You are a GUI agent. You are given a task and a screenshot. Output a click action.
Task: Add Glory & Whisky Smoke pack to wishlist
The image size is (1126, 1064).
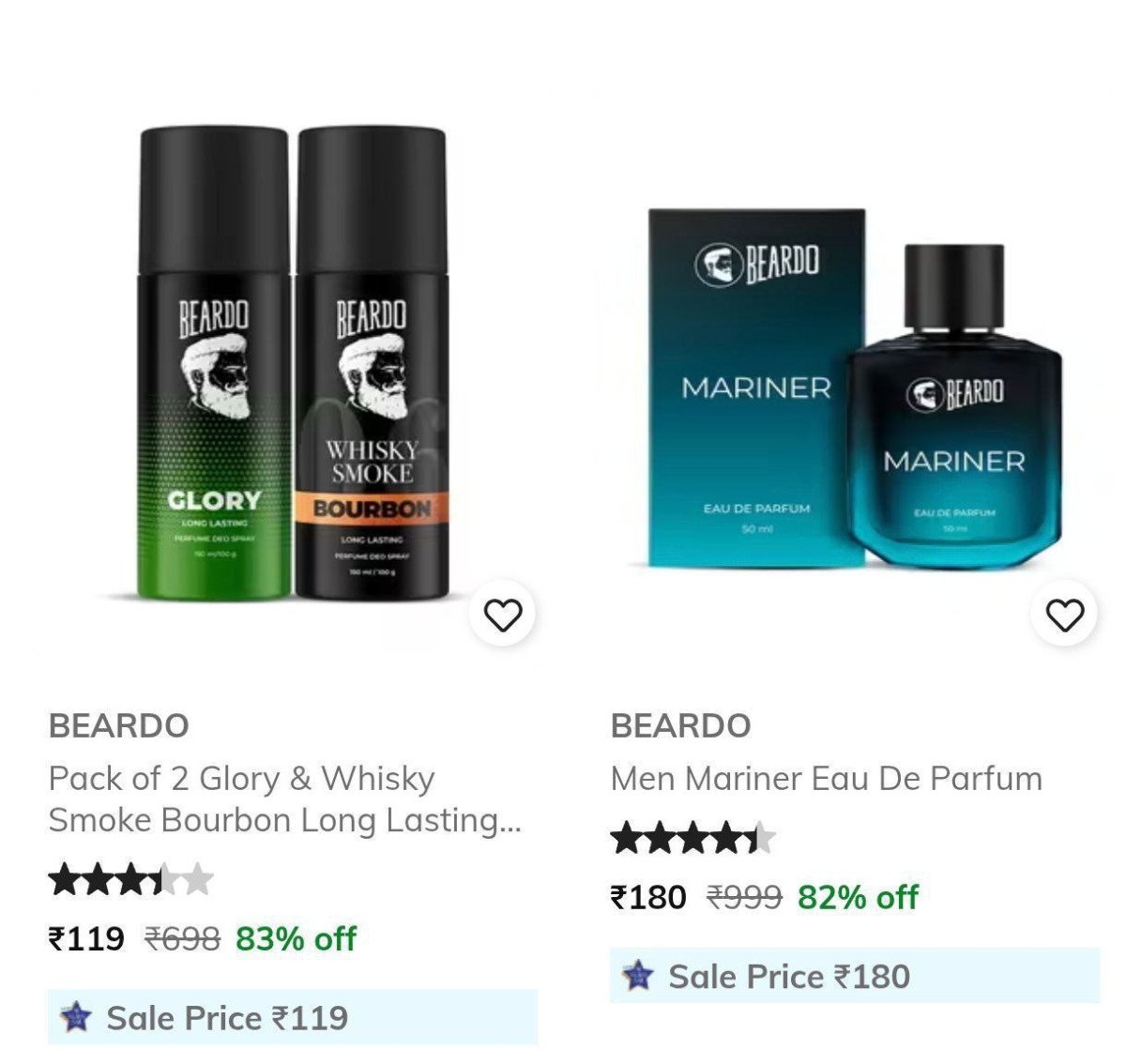502,615
